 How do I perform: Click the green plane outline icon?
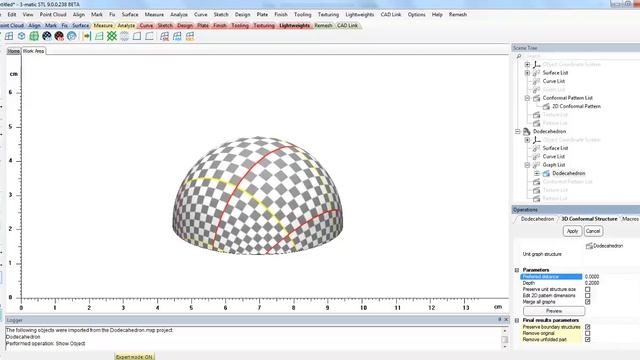pyautogui.click(x=99, y=36)
